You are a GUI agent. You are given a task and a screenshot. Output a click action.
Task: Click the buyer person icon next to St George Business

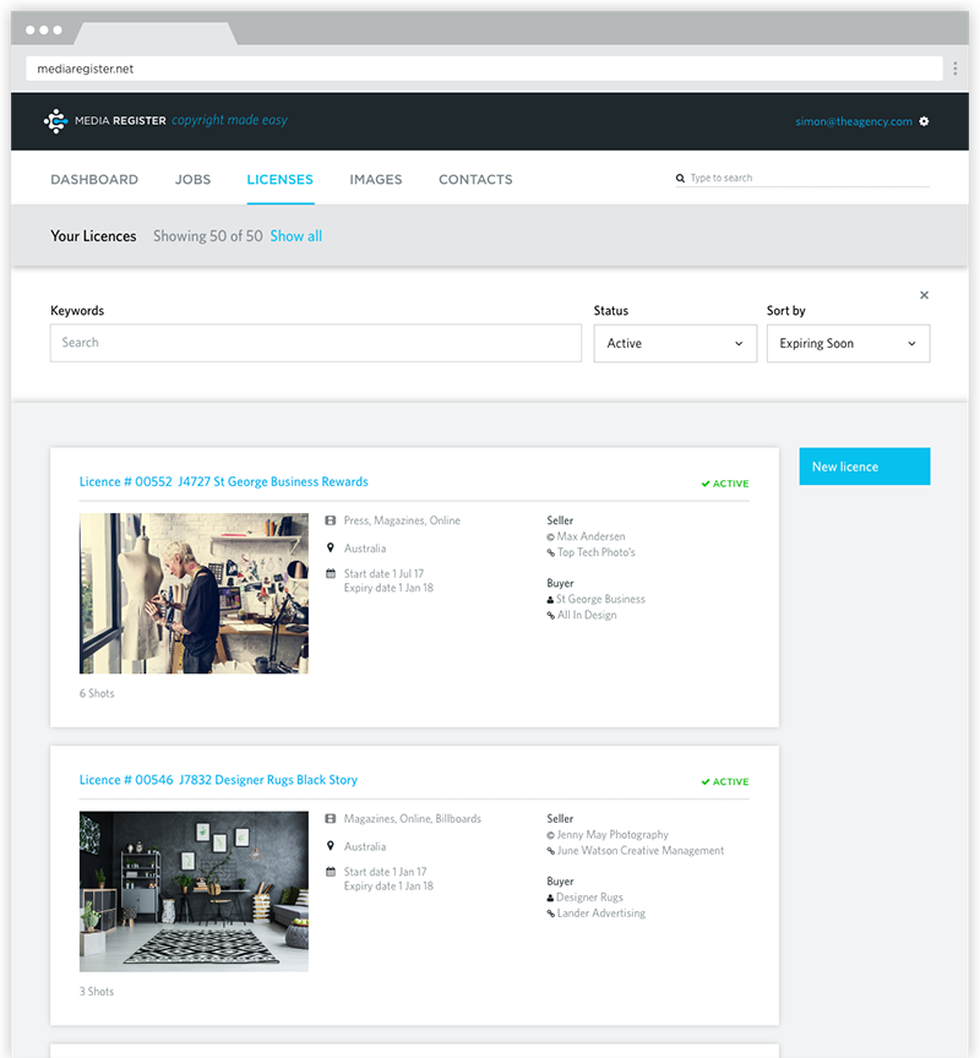551,599
